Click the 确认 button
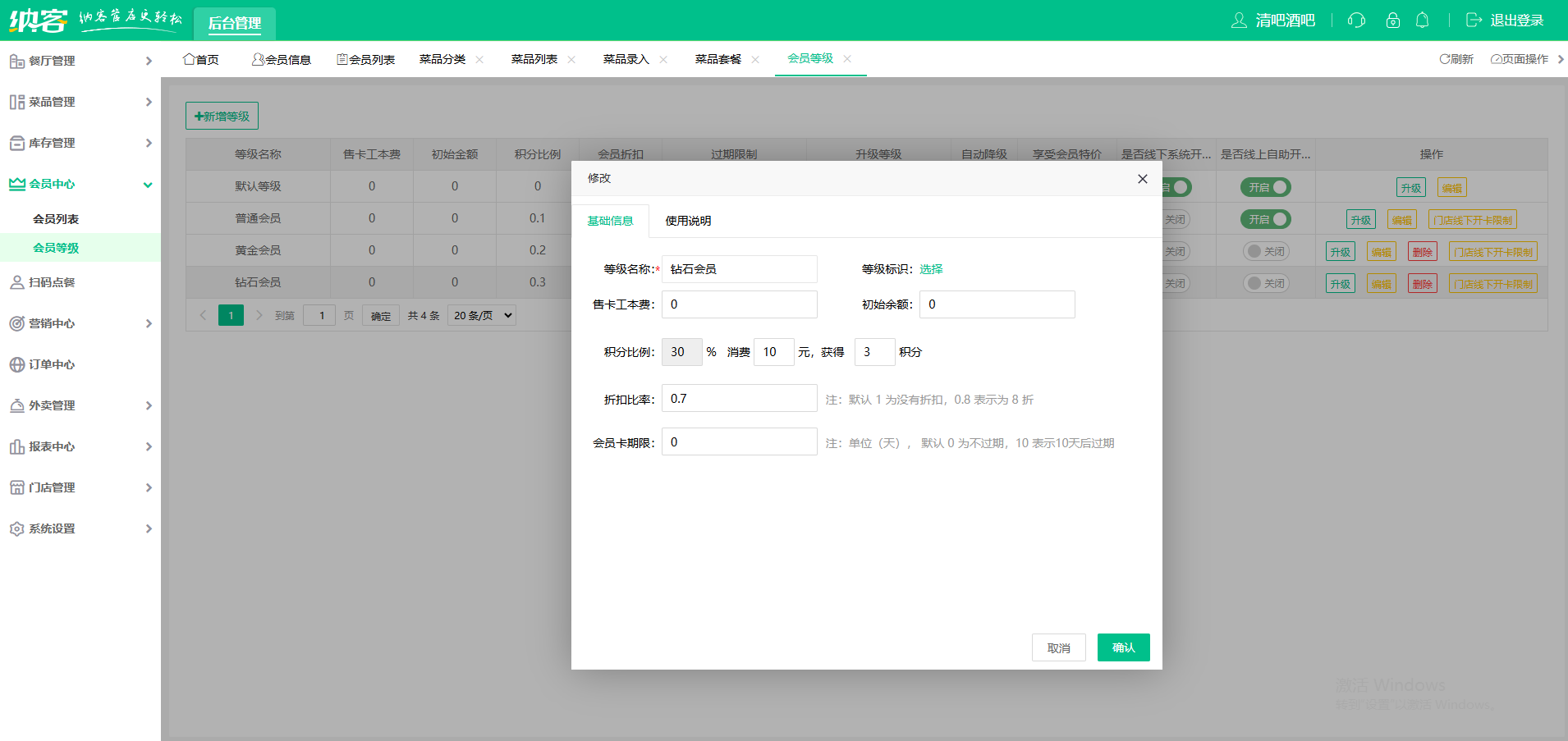 tap(1123, 647)
